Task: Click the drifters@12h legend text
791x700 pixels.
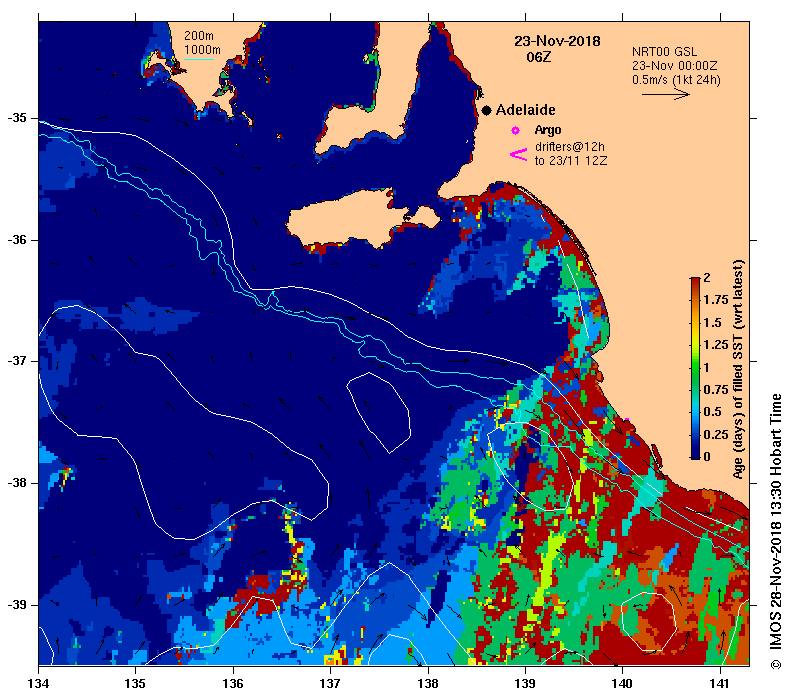Action: tap(570, 147)
